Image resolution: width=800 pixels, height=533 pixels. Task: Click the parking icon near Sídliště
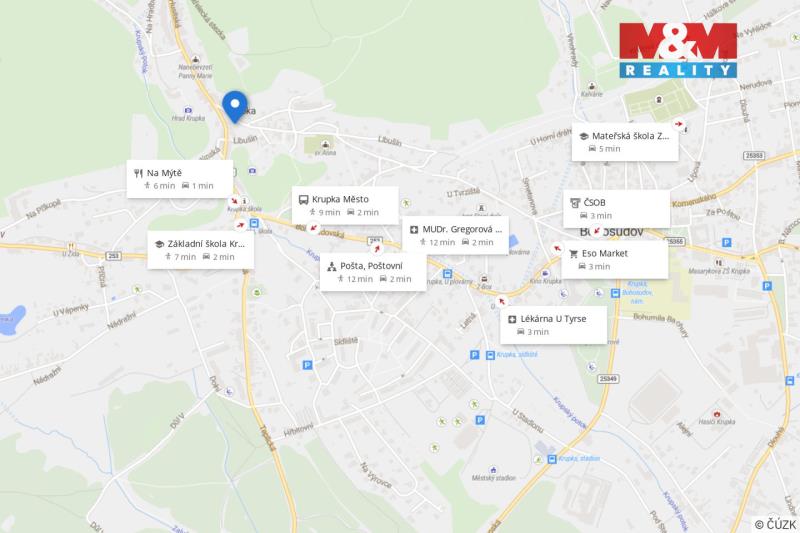click(x=307, y=365)
